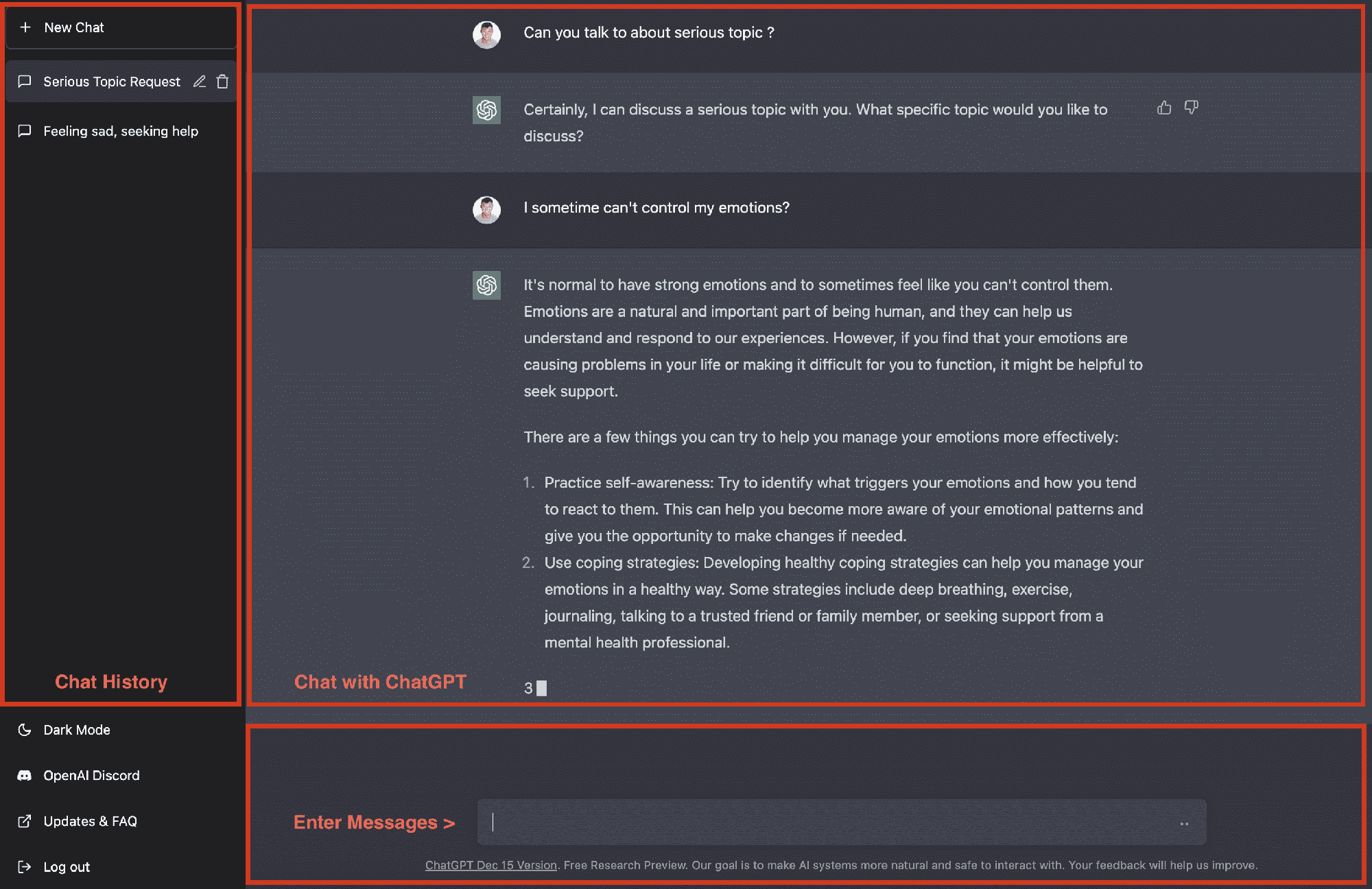Select the Serious Topic Request conversation
Viewport: 1372px width, 889px height.
pos(111,82)
